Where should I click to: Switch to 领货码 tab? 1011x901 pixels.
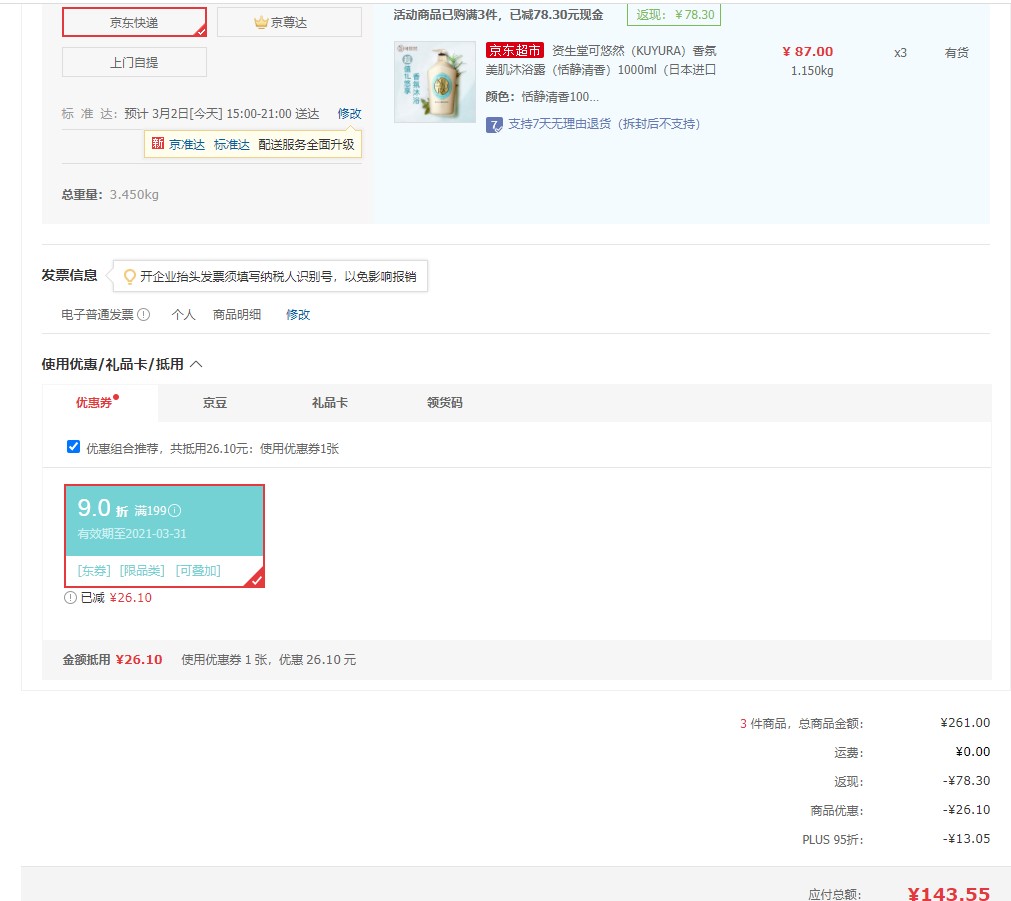click(x=445, y=403)
